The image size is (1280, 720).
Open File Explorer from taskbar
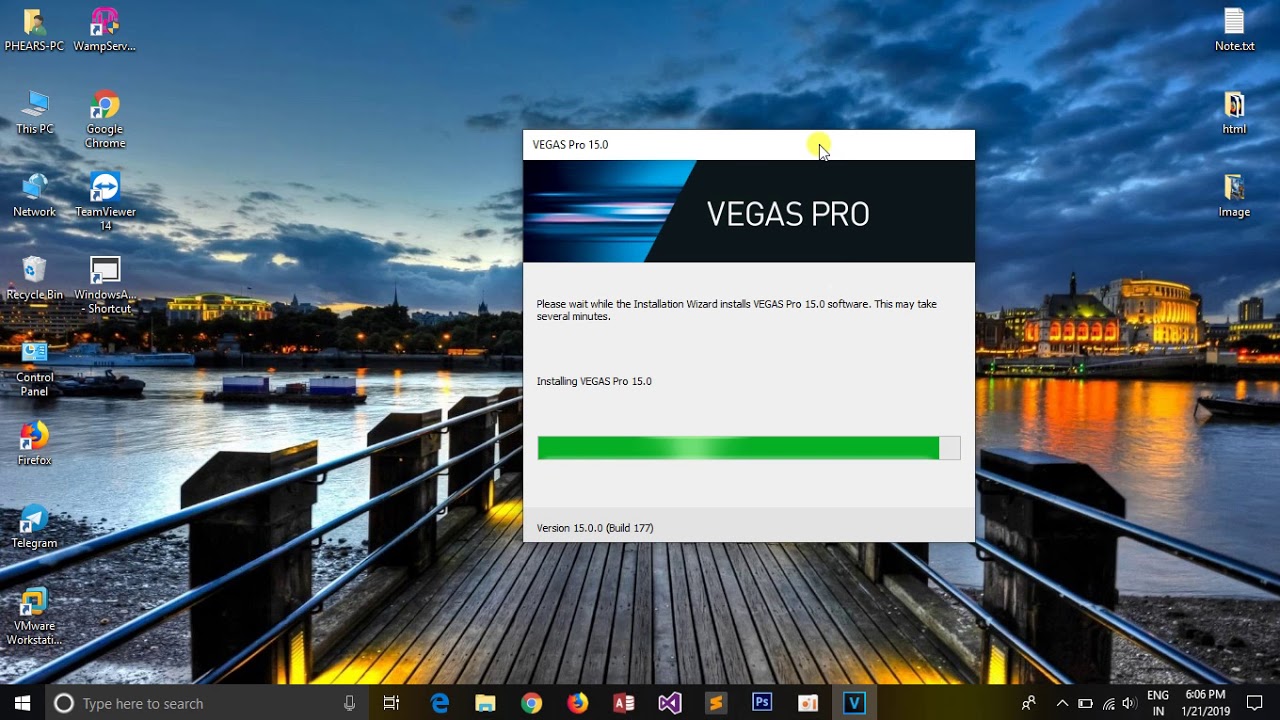pyautogui.click(x=485, y=703)
